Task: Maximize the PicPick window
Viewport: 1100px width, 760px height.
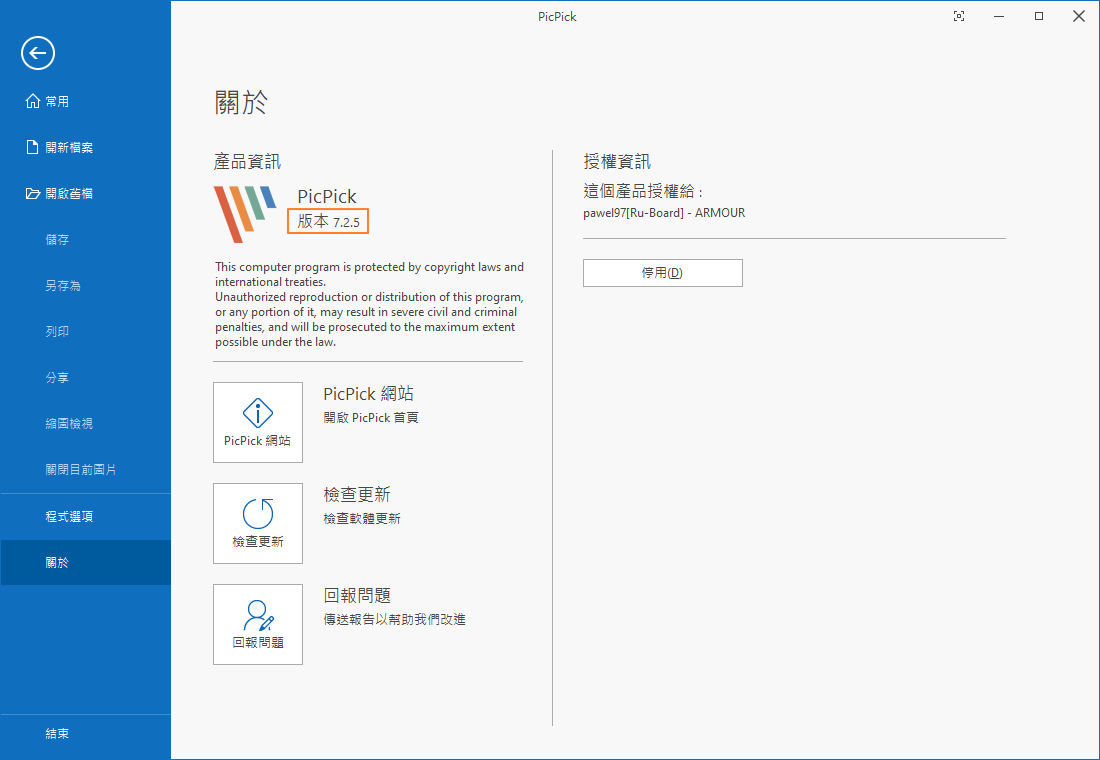Action: [x=1039, y=16]
